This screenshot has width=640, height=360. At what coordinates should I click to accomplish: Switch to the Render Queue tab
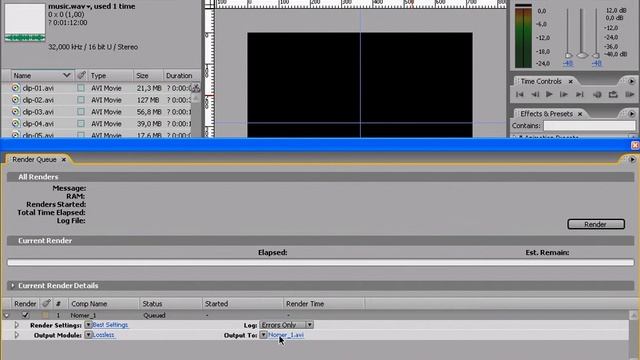[34, 160]
